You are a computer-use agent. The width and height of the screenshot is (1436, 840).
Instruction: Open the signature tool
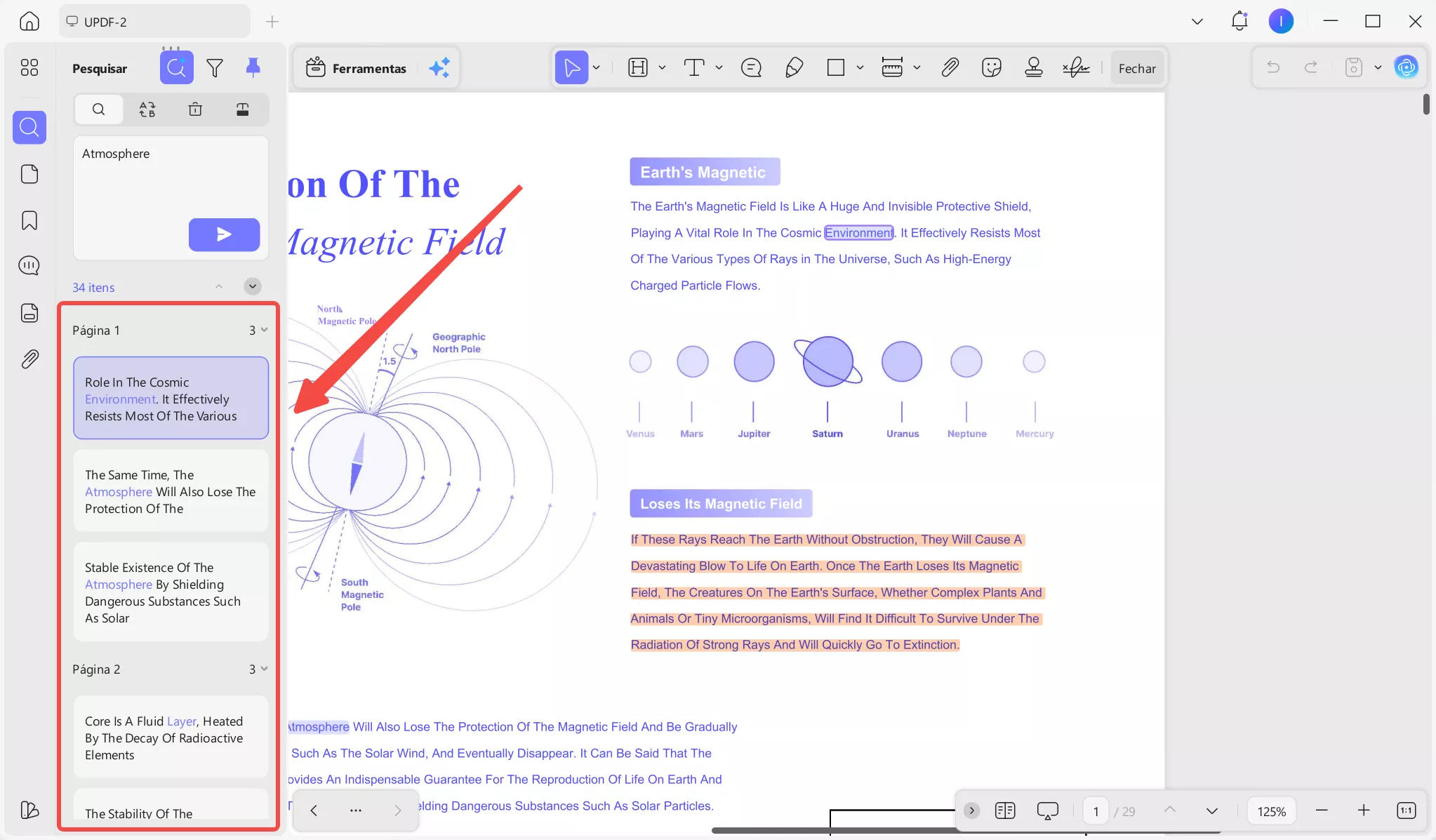coord(1075,68)
